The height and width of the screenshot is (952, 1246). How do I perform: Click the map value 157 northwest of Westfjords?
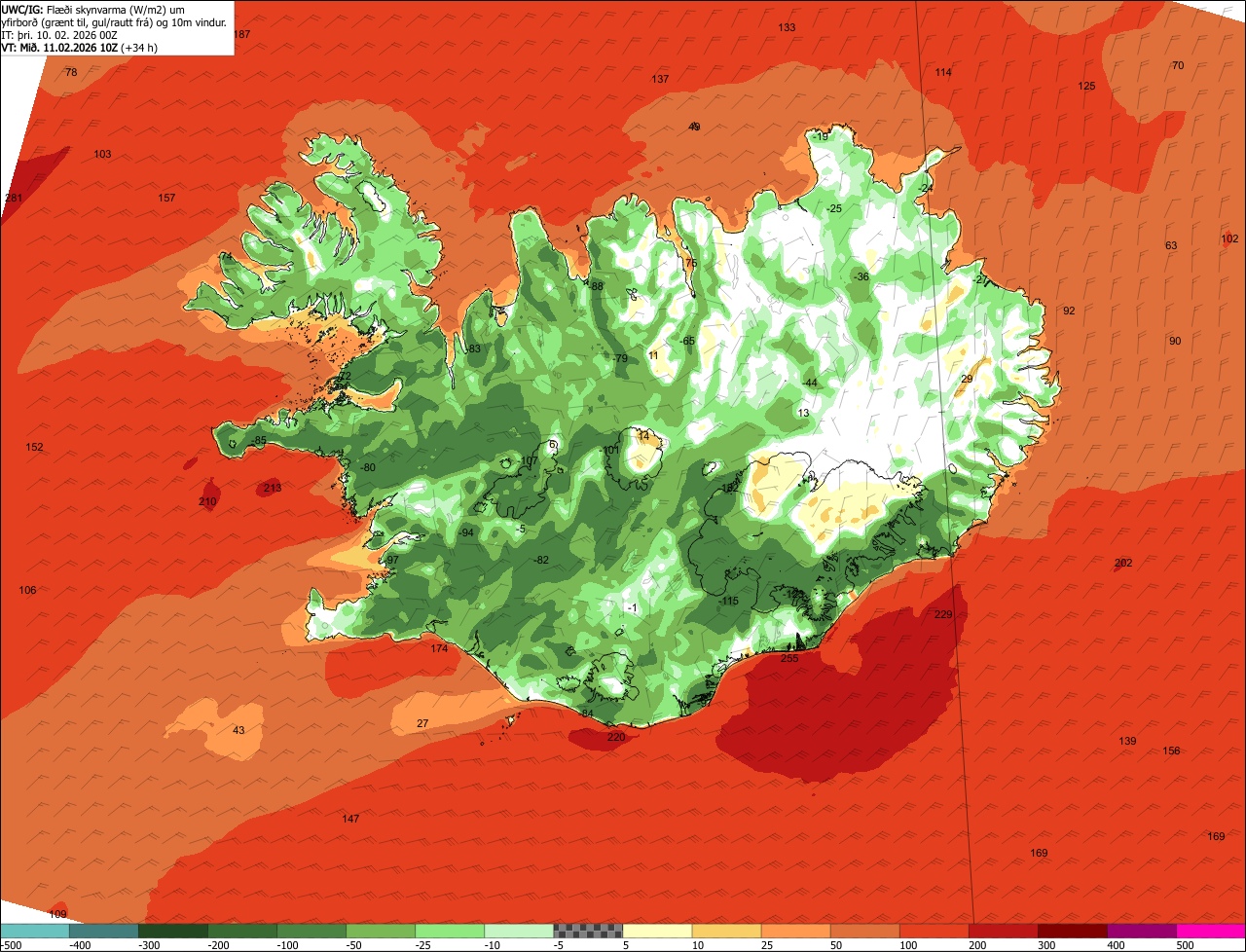coord(166,199)
